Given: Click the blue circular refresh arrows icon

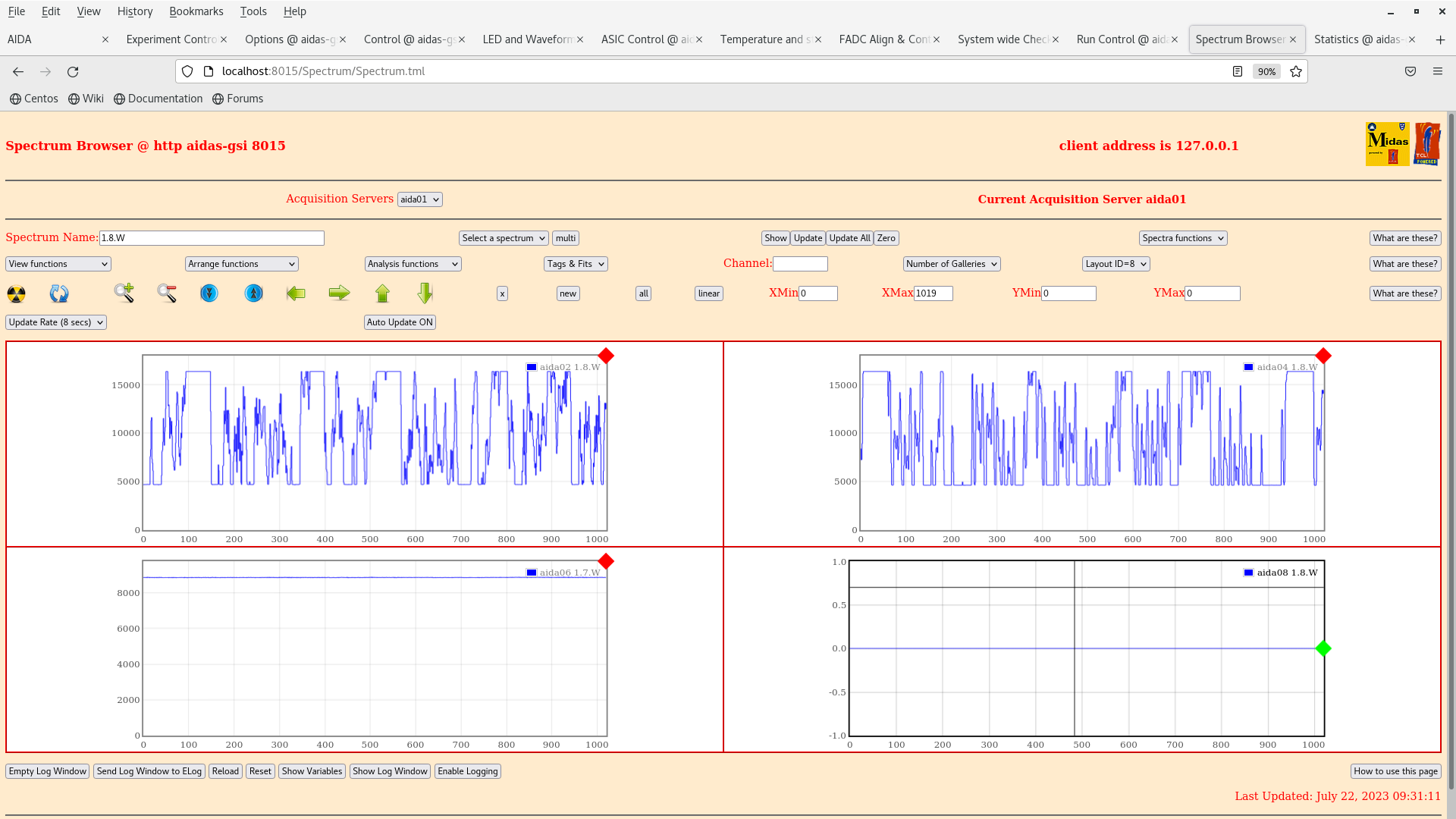Looking at the screenshot, I should pyautogui.click(x=59, y=293).
